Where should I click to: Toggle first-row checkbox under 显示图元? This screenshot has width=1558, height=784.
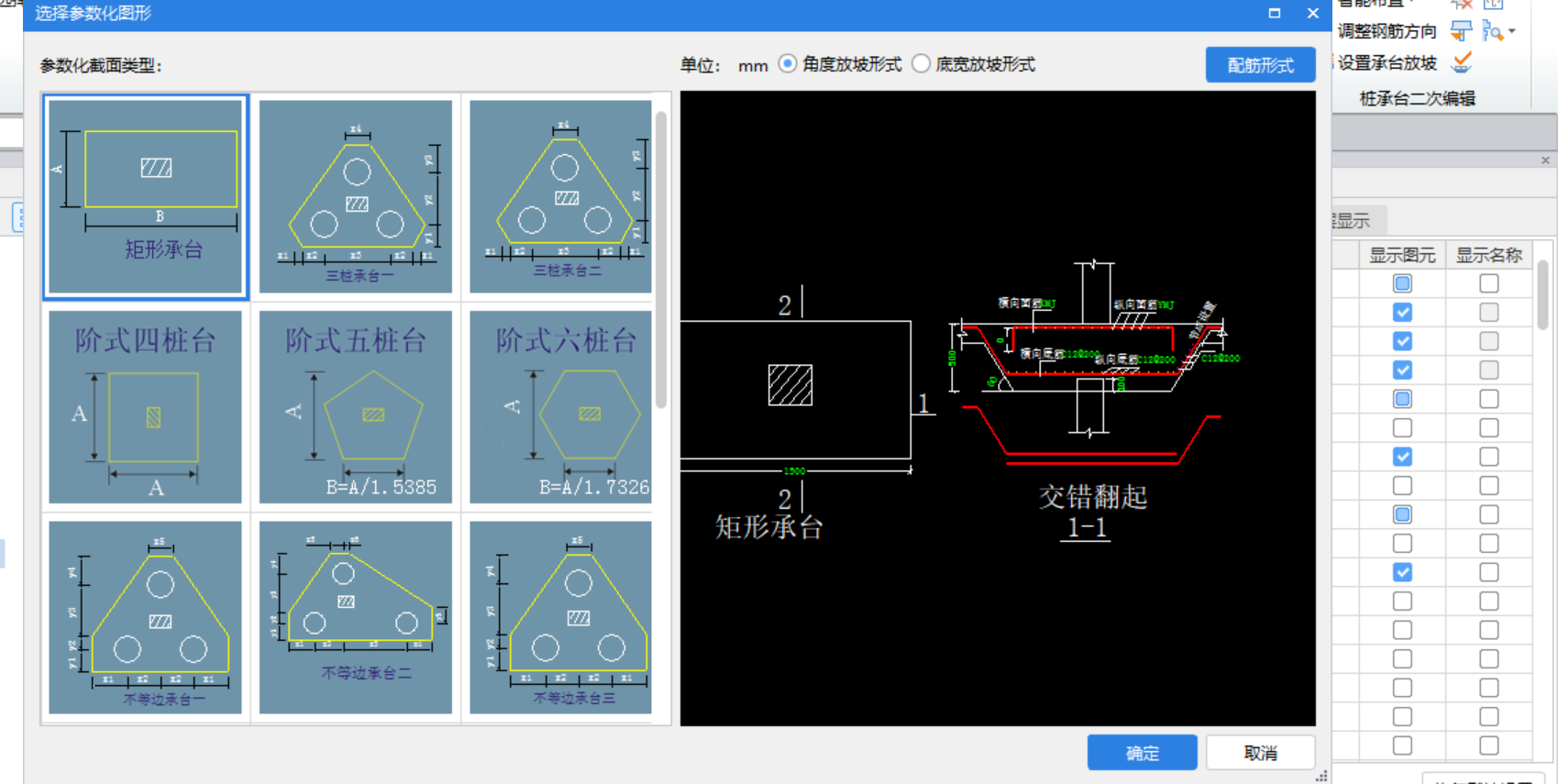[x=1402, y=283]
